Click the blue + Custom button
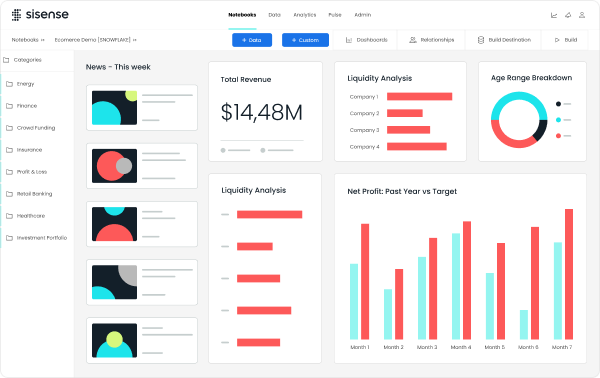Screen dimensions: 600x378 (x=305, y=40)
